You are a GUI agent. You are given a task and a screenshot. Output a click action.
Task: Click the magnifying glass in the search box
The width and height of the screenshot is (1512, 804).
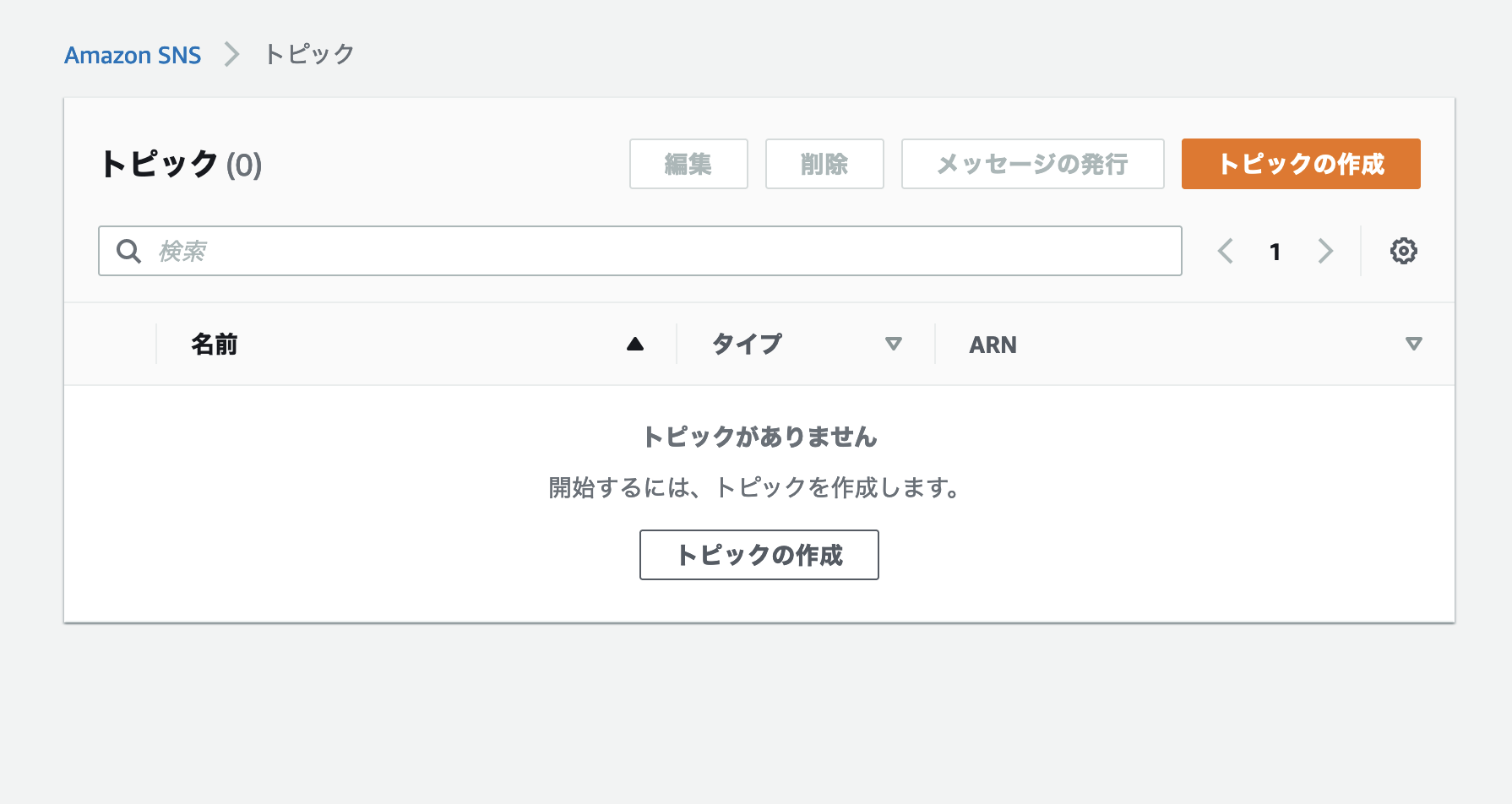tap(128, 251)
